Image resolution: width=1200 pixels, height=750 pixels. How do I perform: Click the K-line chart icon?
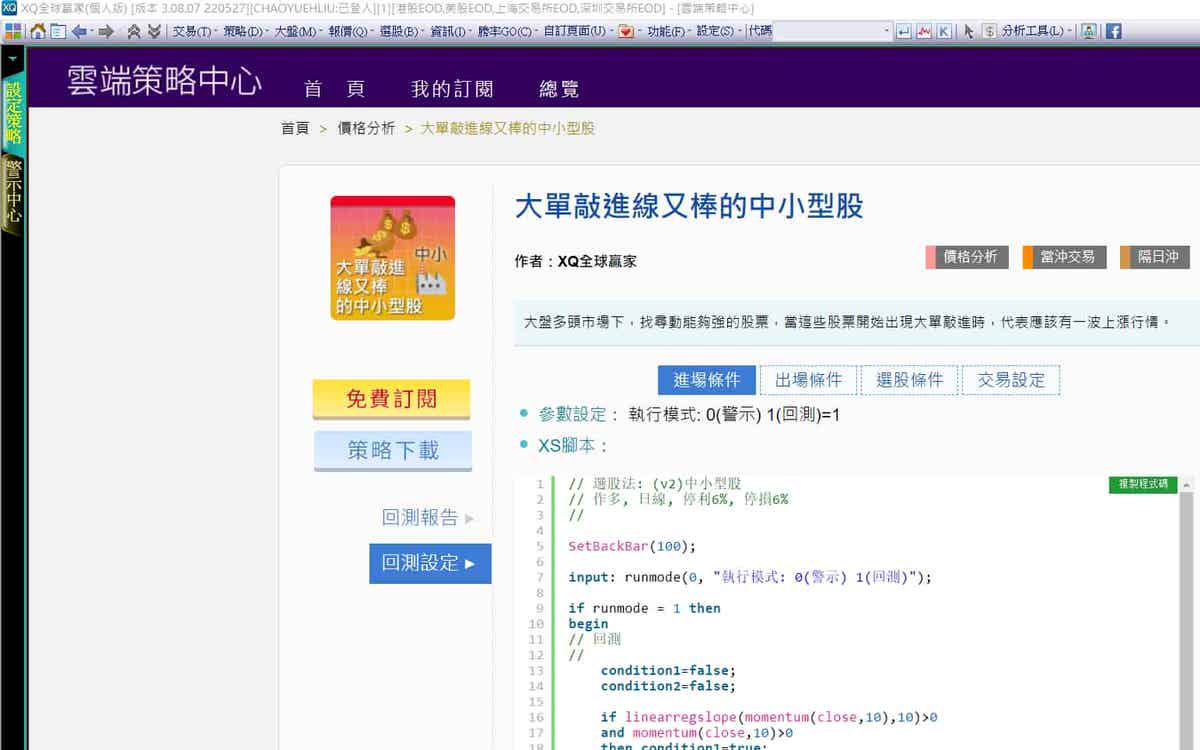coord(943,31)
